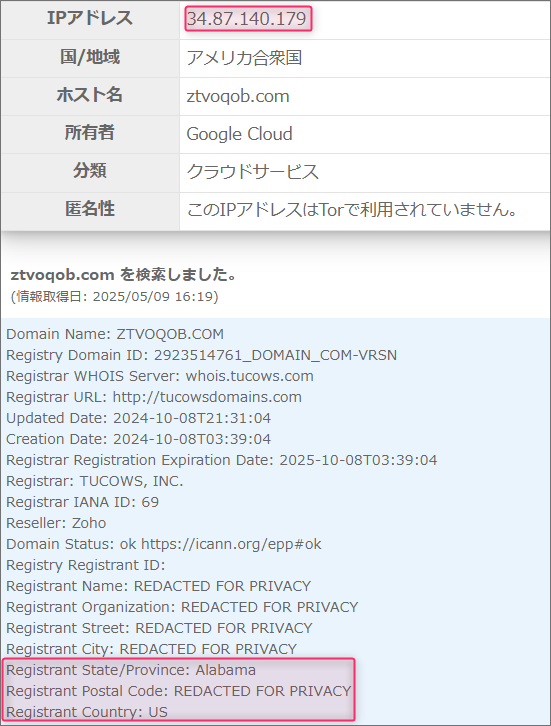
Task: Click the 分類 row header
Action: pyautogui.click(x=90, y=171)
